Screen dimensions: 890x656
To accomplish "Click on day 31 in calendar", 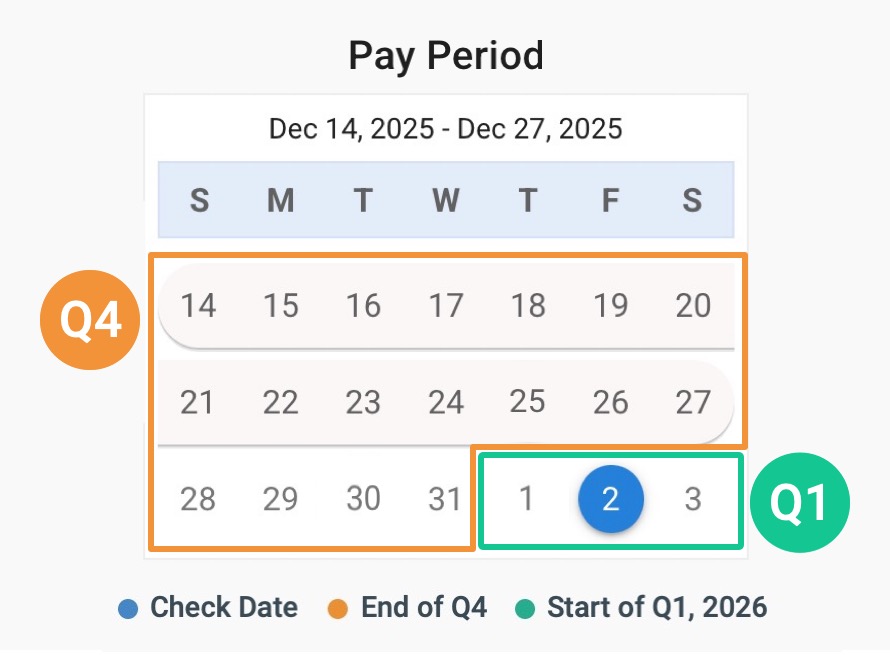I will [445, 498].
